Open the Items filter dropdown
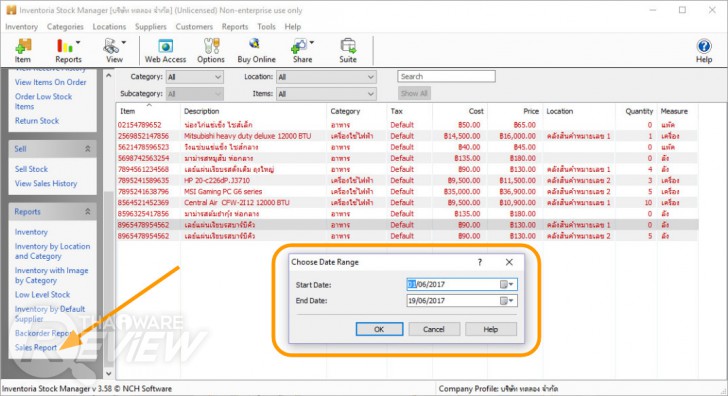The width and height of the screenshot is (728, 396). [326, 94]
